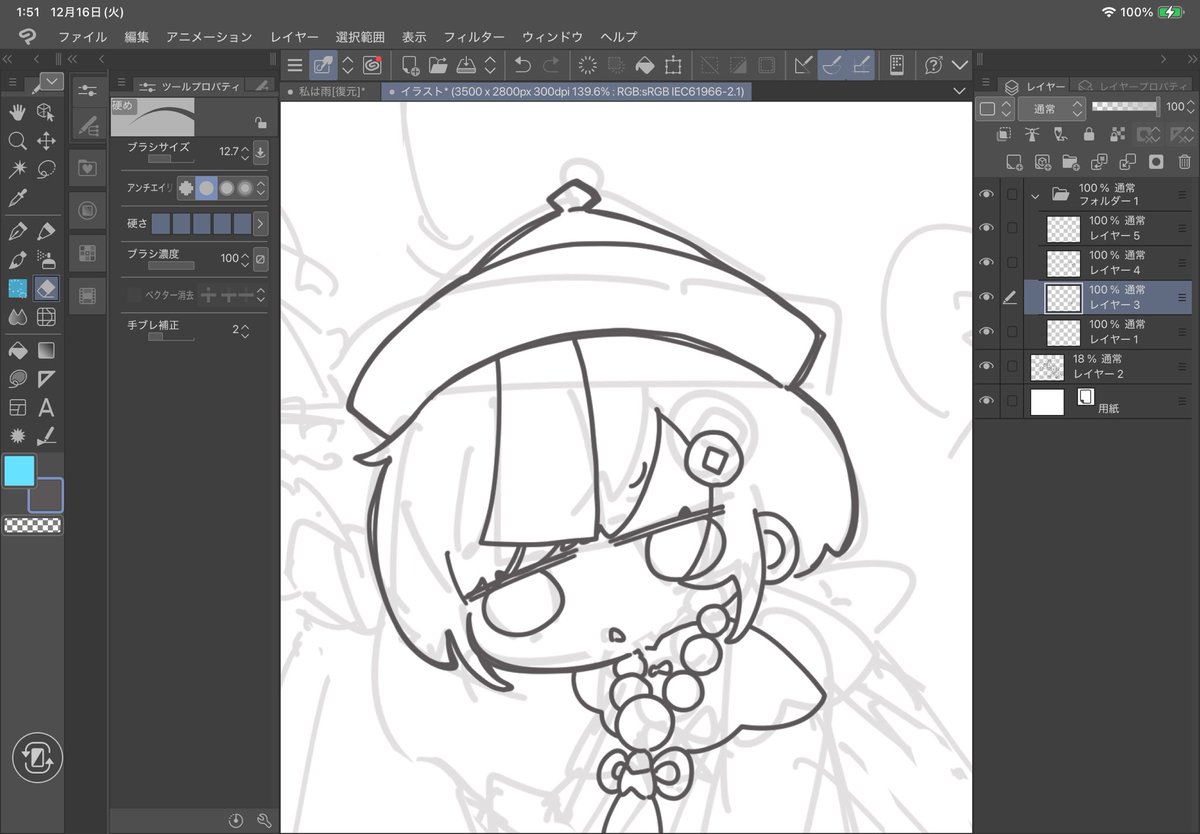Screen dimensions: 1200x834
Task: Check the selection box for レイヤー 2
Action: click(x=1012, y=366)
